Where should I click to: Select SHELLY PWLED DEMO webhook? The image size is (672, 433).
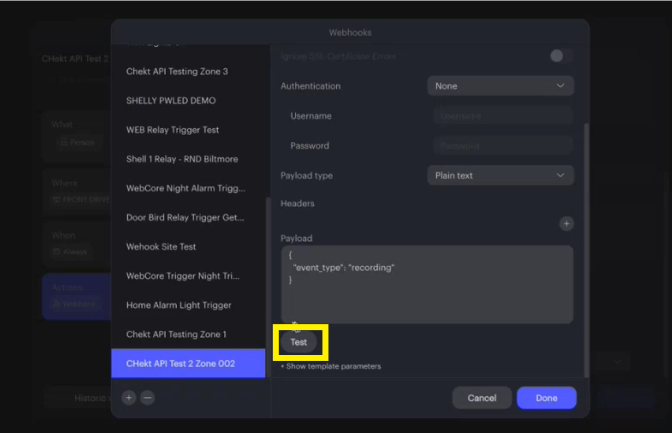[171, 101]
